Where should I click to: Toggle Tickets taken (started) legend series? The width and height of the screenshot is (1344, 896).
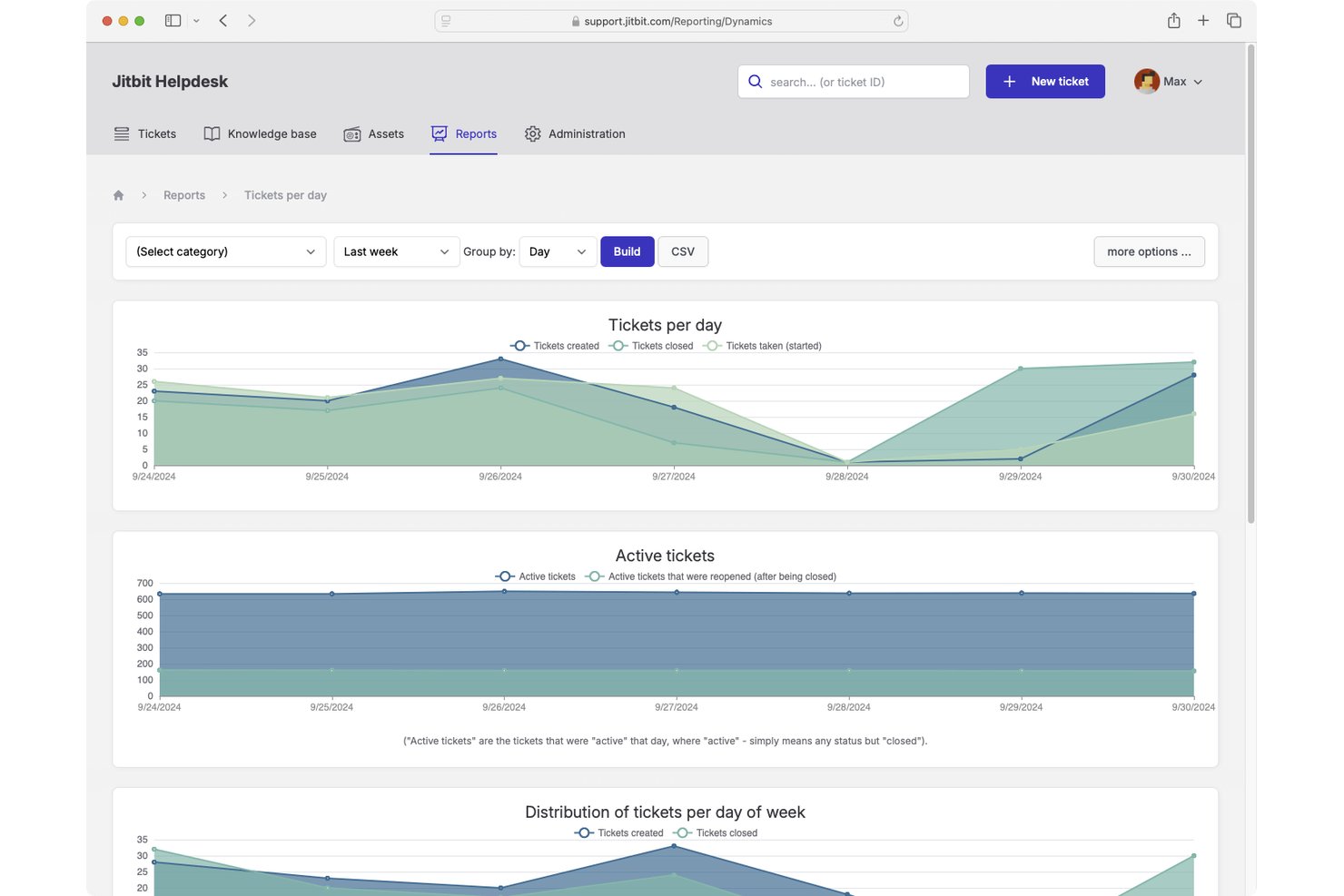click(762, 346)
